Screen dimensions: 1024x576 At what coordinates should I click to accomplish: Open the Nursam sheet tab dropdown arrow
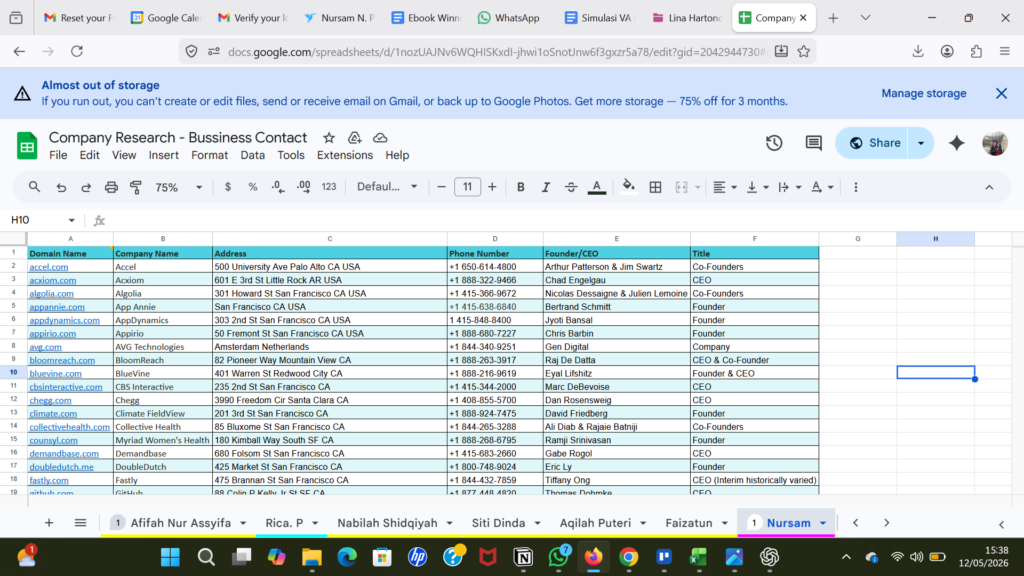(823, 523)
